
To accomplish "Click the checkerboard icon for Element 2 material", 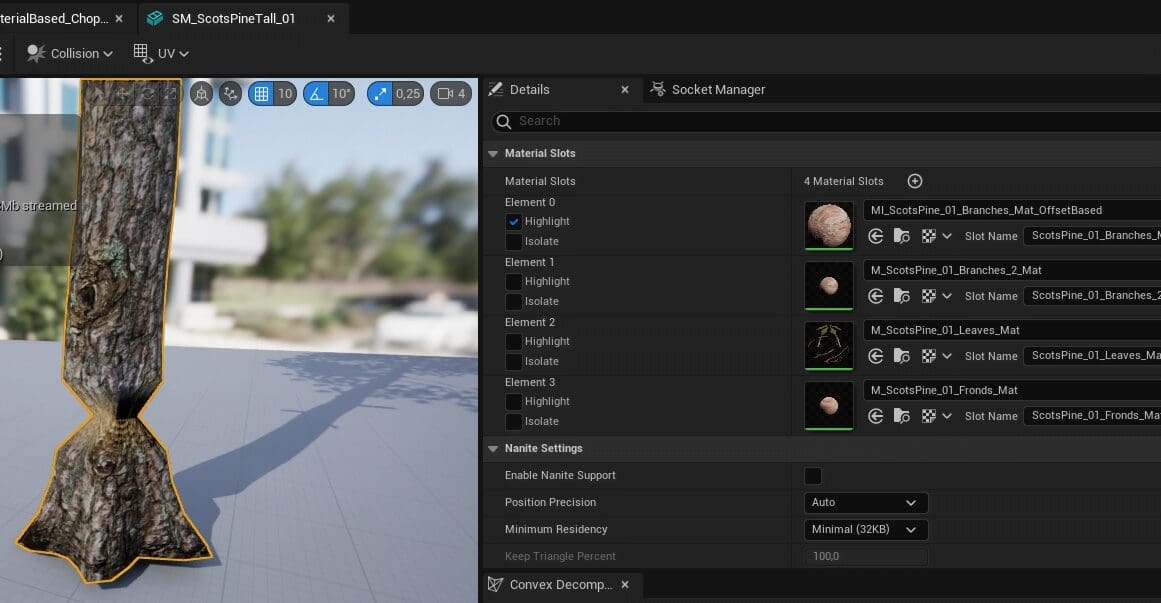I will pos(928,356).
